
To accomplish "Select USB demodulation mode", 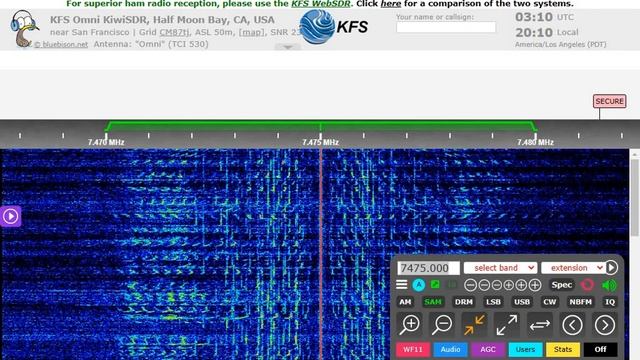I will click(x=522, y=302).
